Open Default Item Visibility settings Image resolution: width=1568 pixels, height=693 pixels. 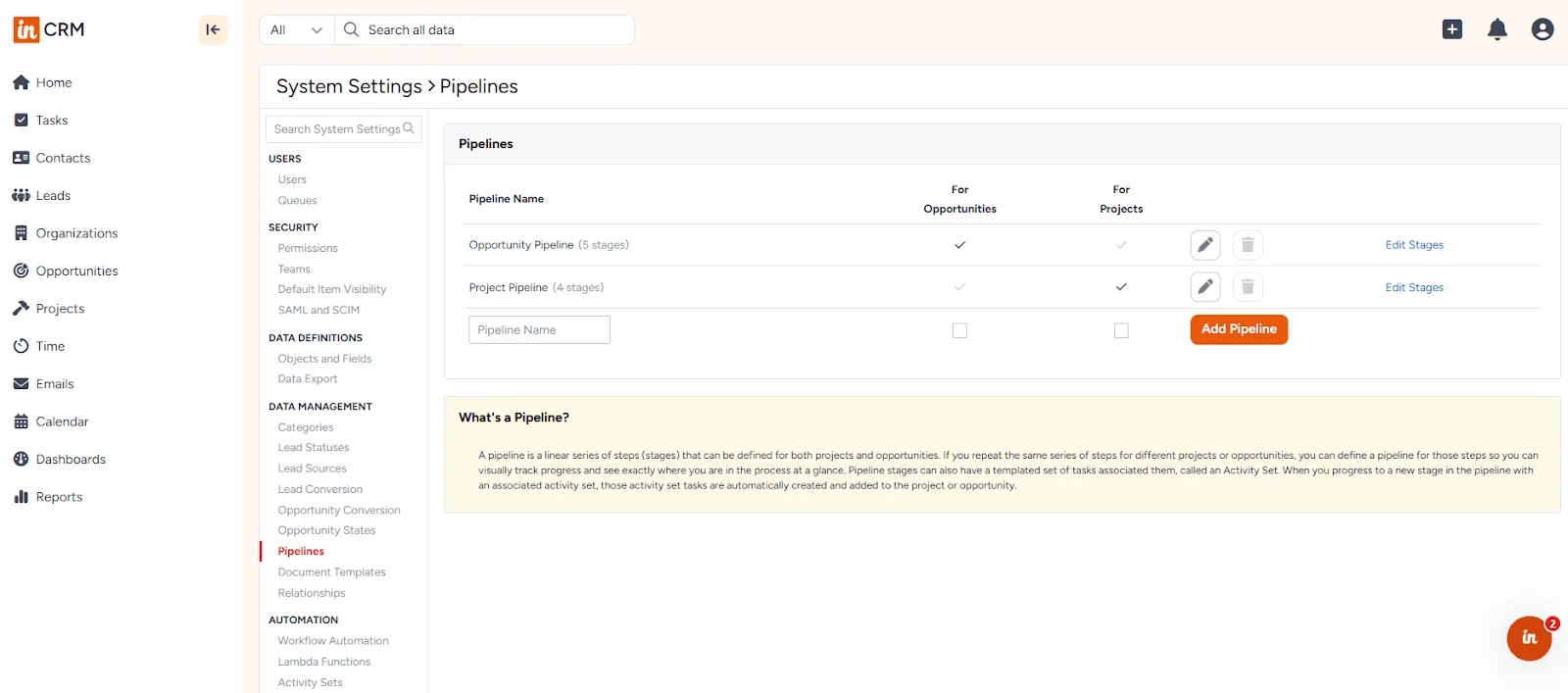(332, 289)
